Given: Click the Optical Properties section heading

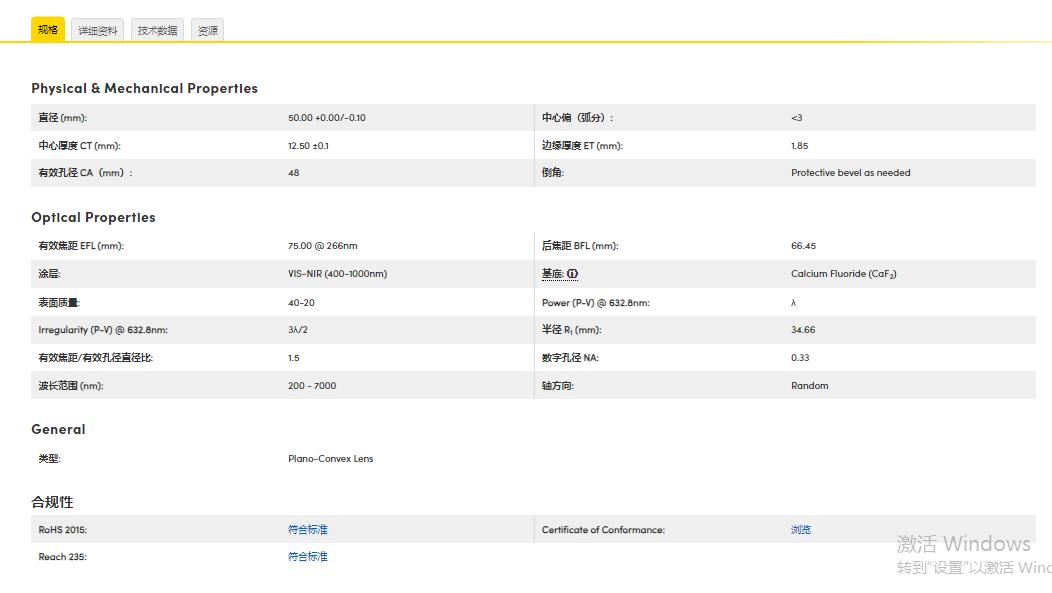Looking at the screenshot, I should click(93, 217).
